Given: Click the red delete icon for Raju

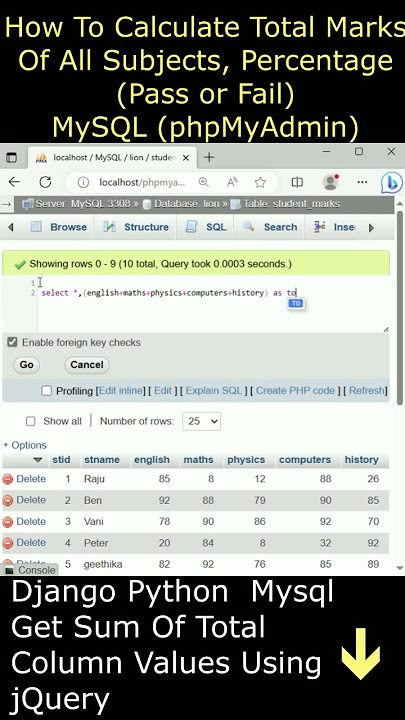Looking at the screenshot, I should [x=8, y=479].
